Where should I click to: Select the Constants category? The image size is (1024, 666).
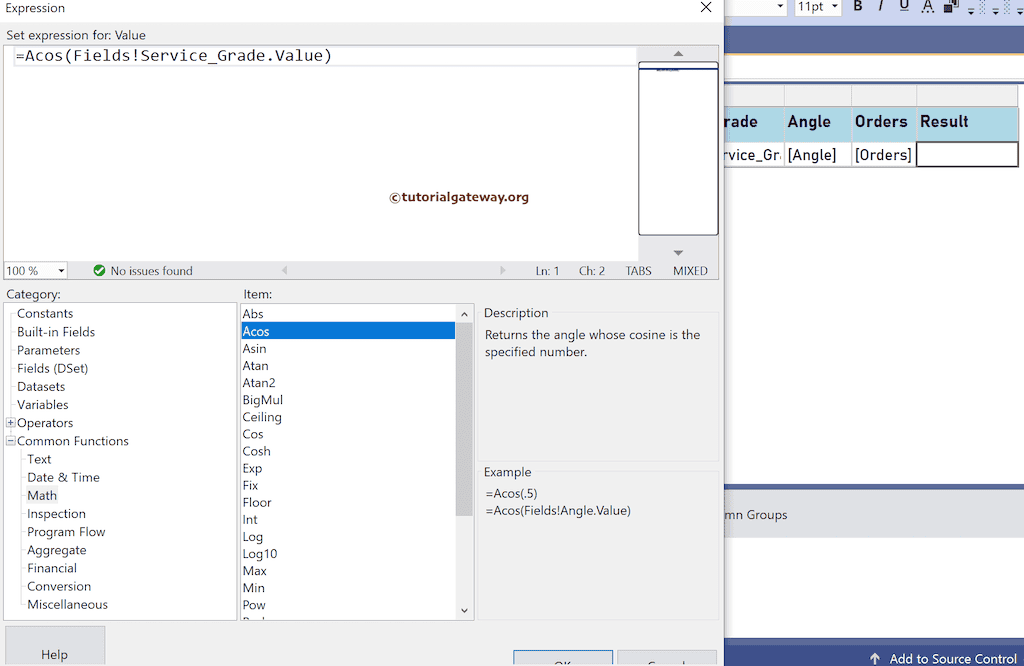[45, 313]
